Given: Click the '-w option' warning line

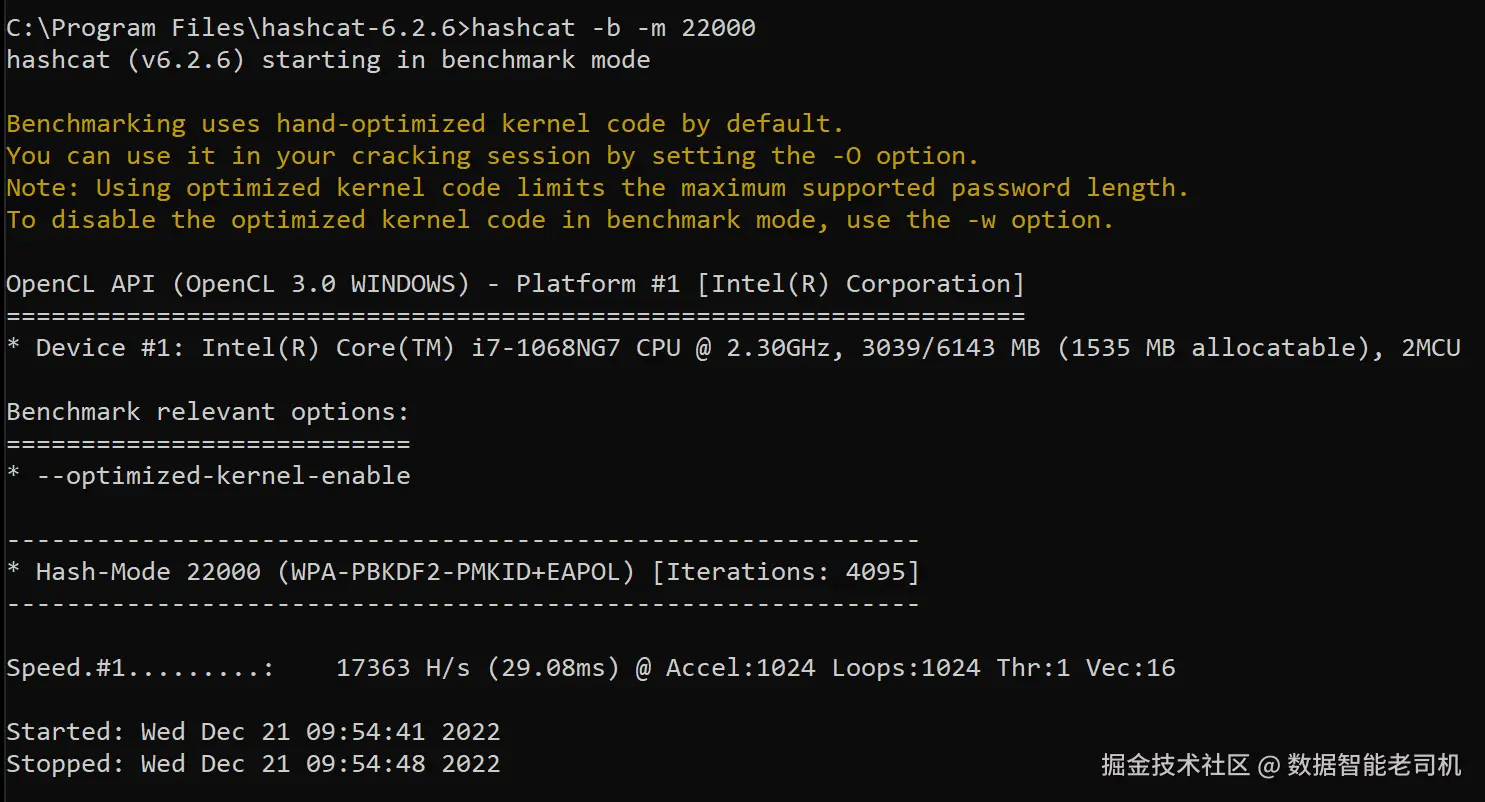Looking at the screenshot, I should (559, 220).
